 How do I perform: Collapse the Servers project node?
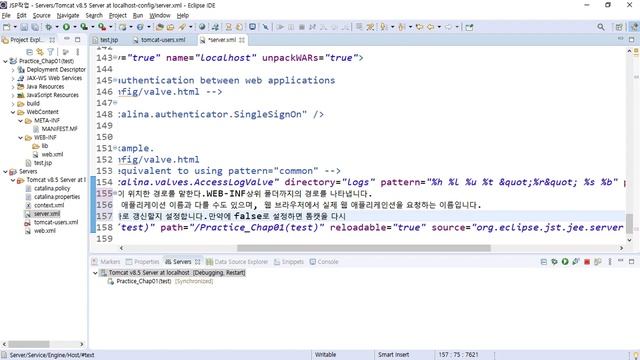coord(5,171)
